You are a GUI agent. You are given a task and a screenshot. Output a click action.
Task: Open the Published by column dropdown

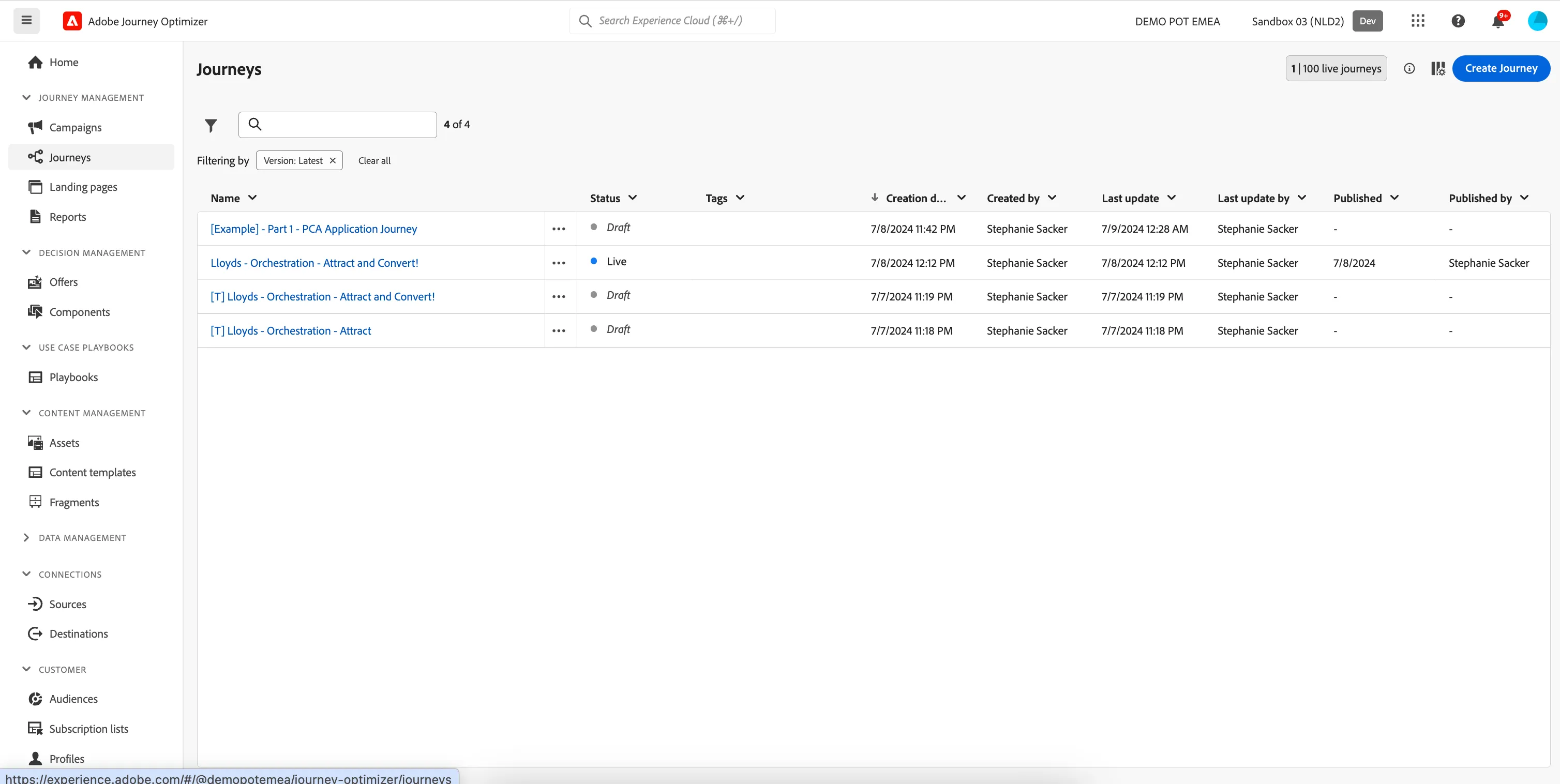pyautogui.click(x=1525, y=198)
